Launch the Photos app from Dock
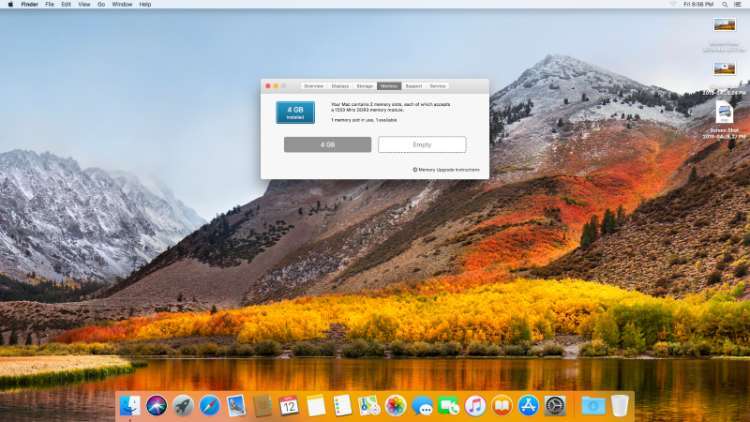 [x=395, y=405]
